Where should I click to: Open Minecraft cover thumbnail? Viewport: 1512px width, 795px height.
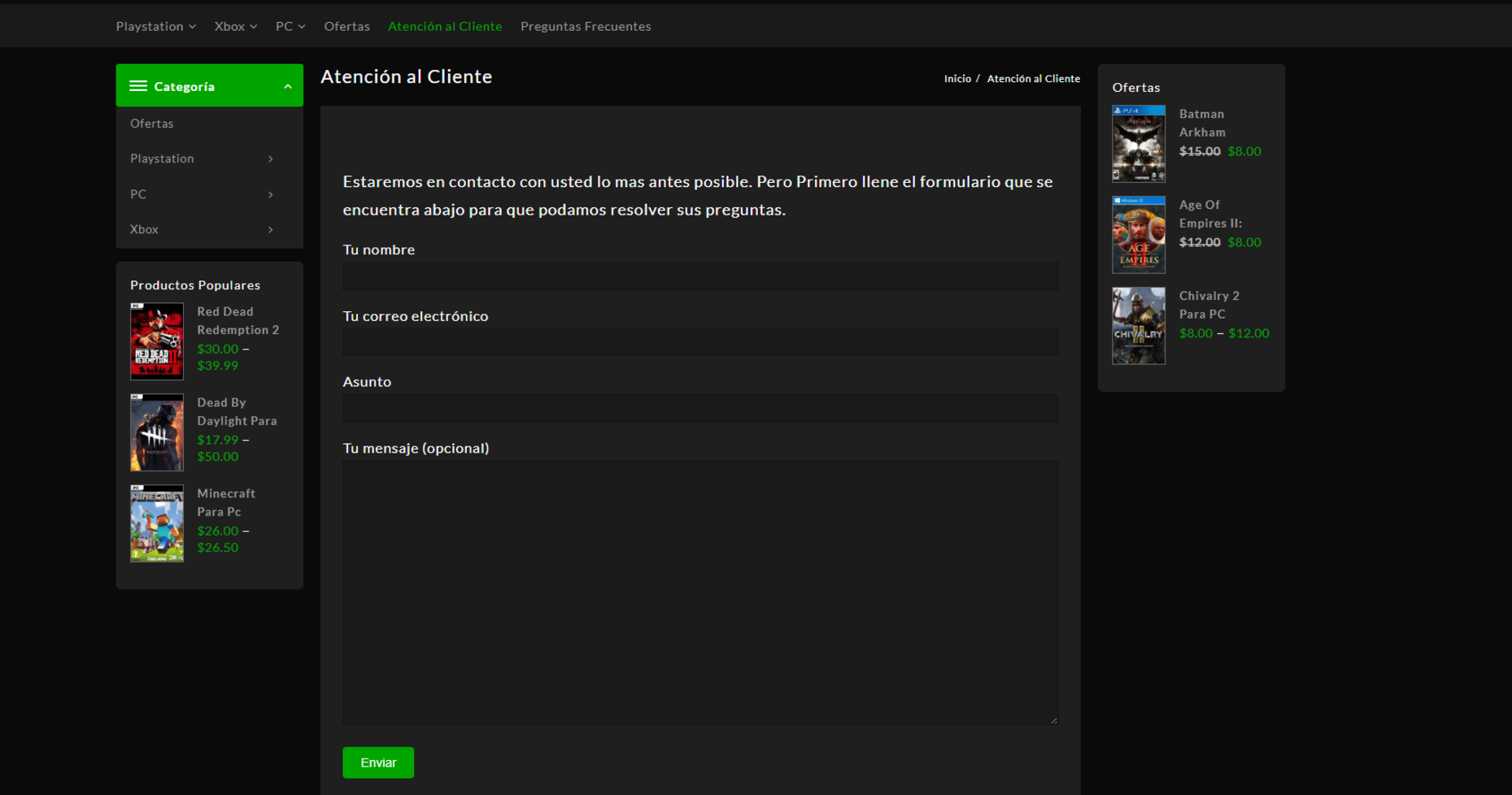tap(157, 523)
